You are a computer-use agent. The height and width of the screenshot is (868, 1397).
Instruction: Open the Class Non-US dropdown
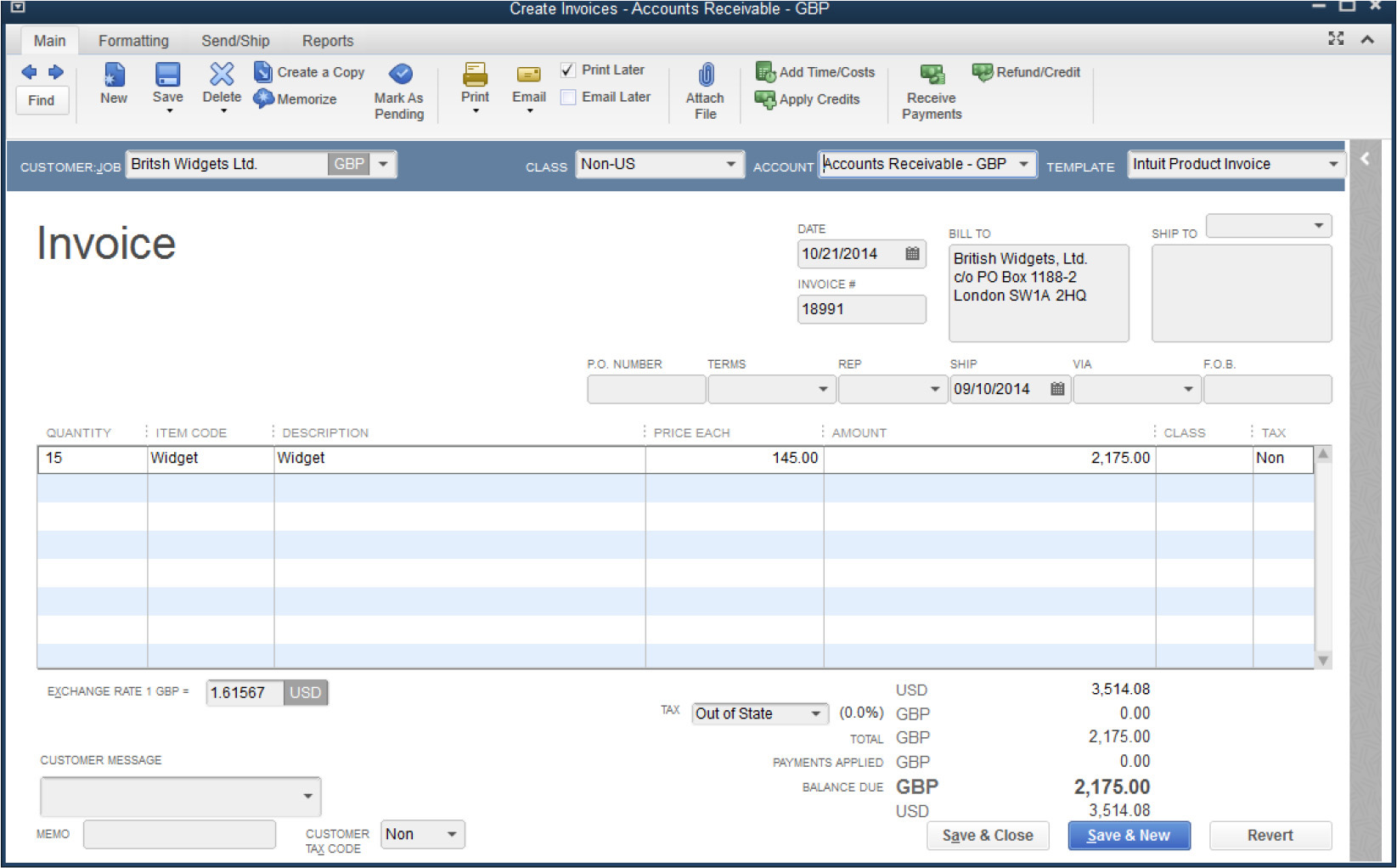[x=730, y=164]
